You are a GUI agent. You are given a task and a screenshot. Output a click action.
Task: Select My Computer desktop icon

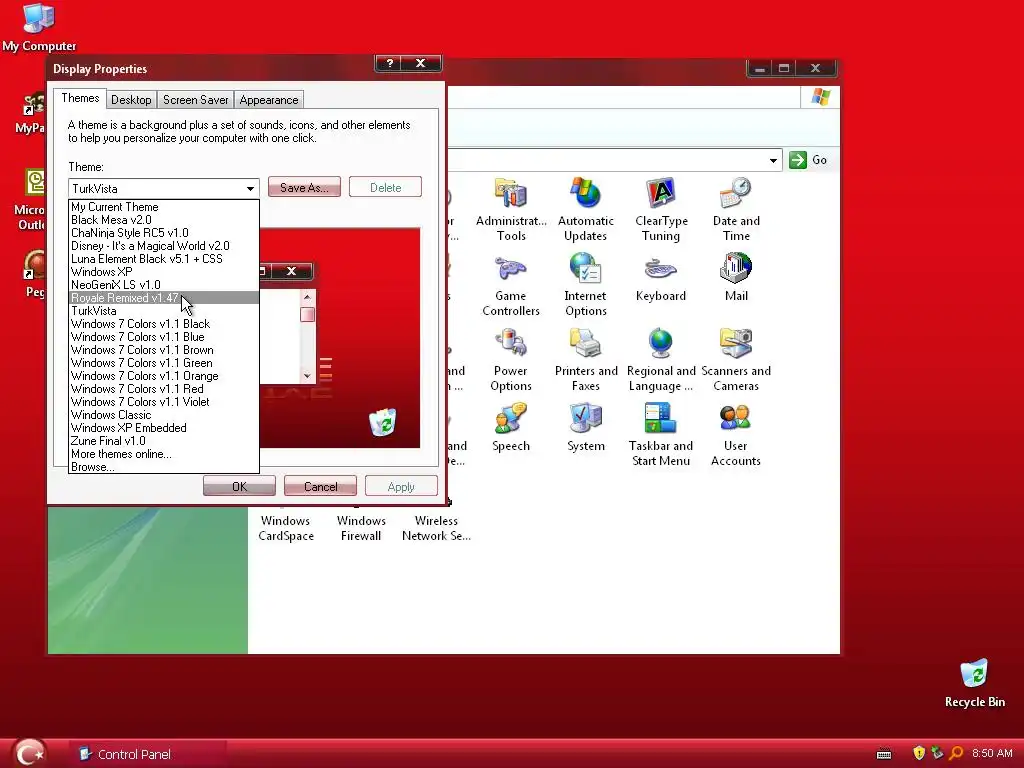[39, 27]
